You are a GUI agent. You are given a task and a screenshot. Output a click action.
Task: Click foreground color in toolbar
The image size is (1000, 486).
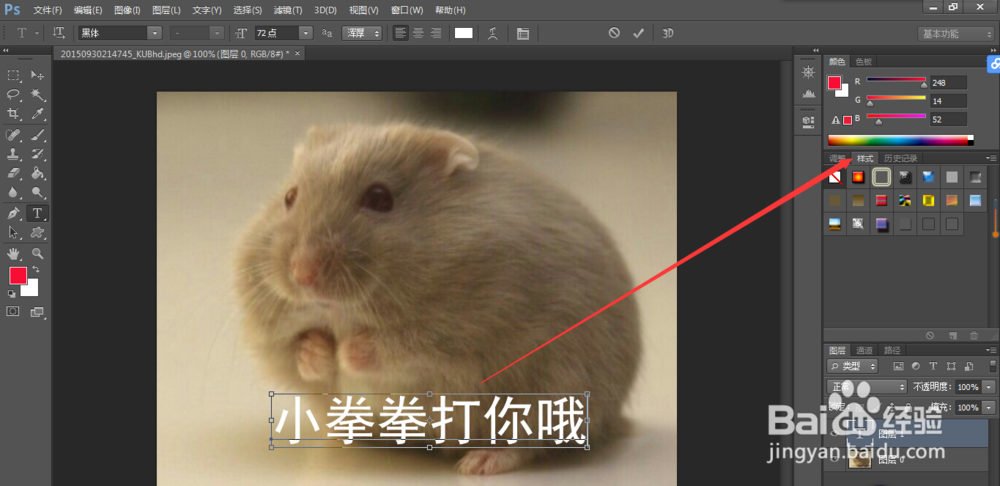tap(18, 276)
